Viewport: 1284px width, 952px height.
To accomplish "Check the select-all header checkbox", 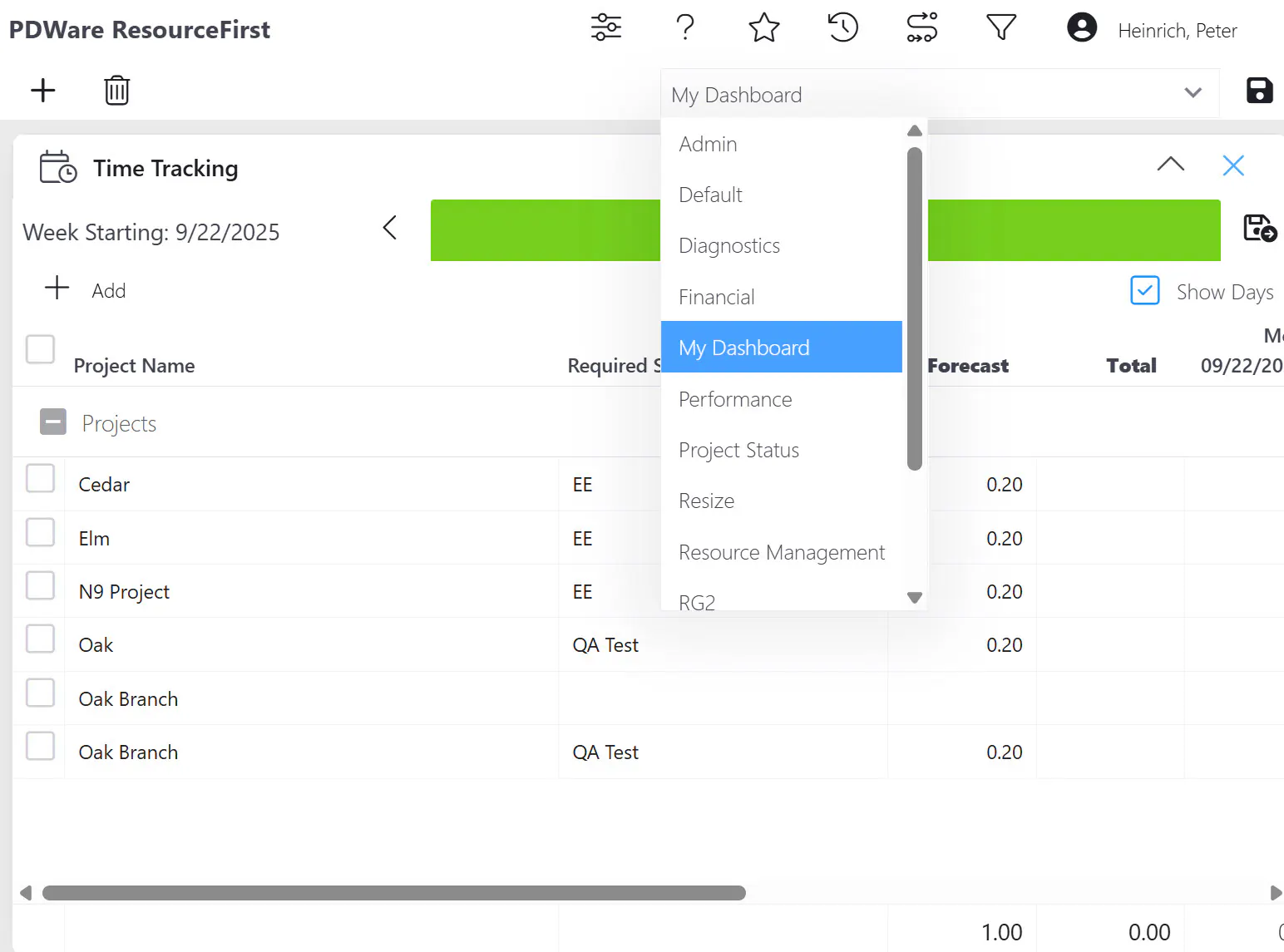I will (40, 349).
